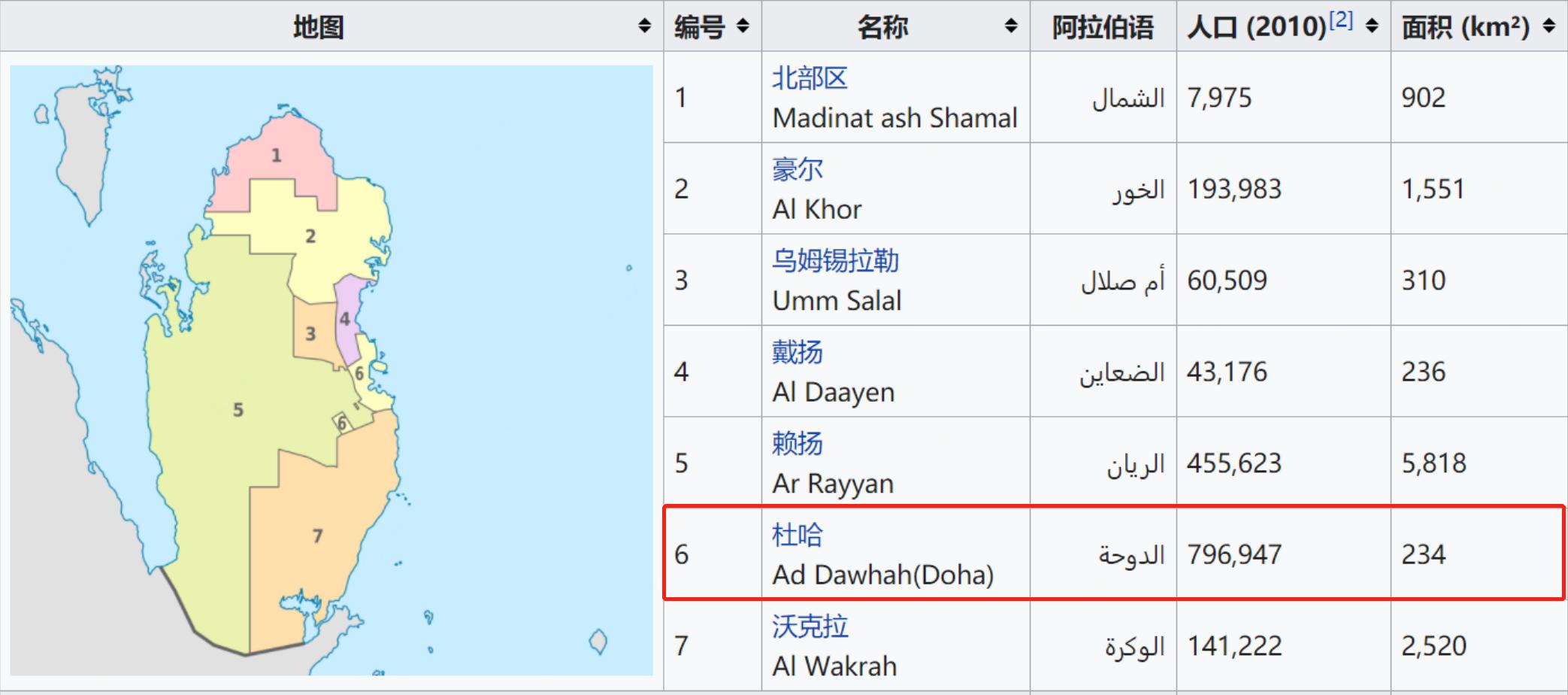Click the Ad Dawhah(Doha) name text

point(882,575)
